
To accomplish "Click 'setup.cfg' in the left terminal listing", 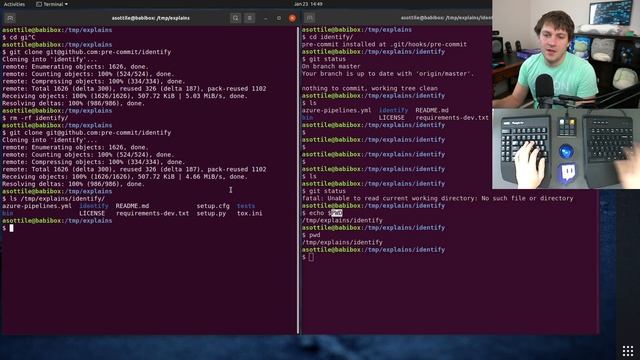I will pos(213,206).
